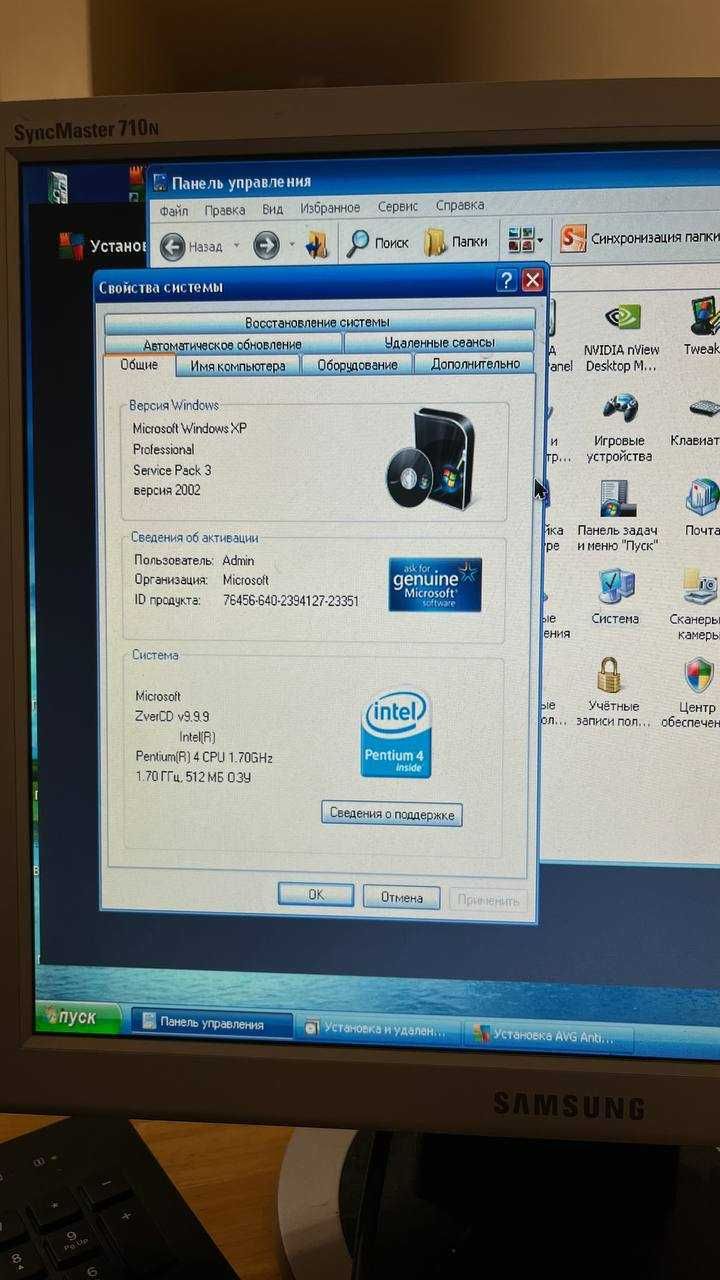
Task: Click the Up folder icon in the toolbar
Action: 317,244
